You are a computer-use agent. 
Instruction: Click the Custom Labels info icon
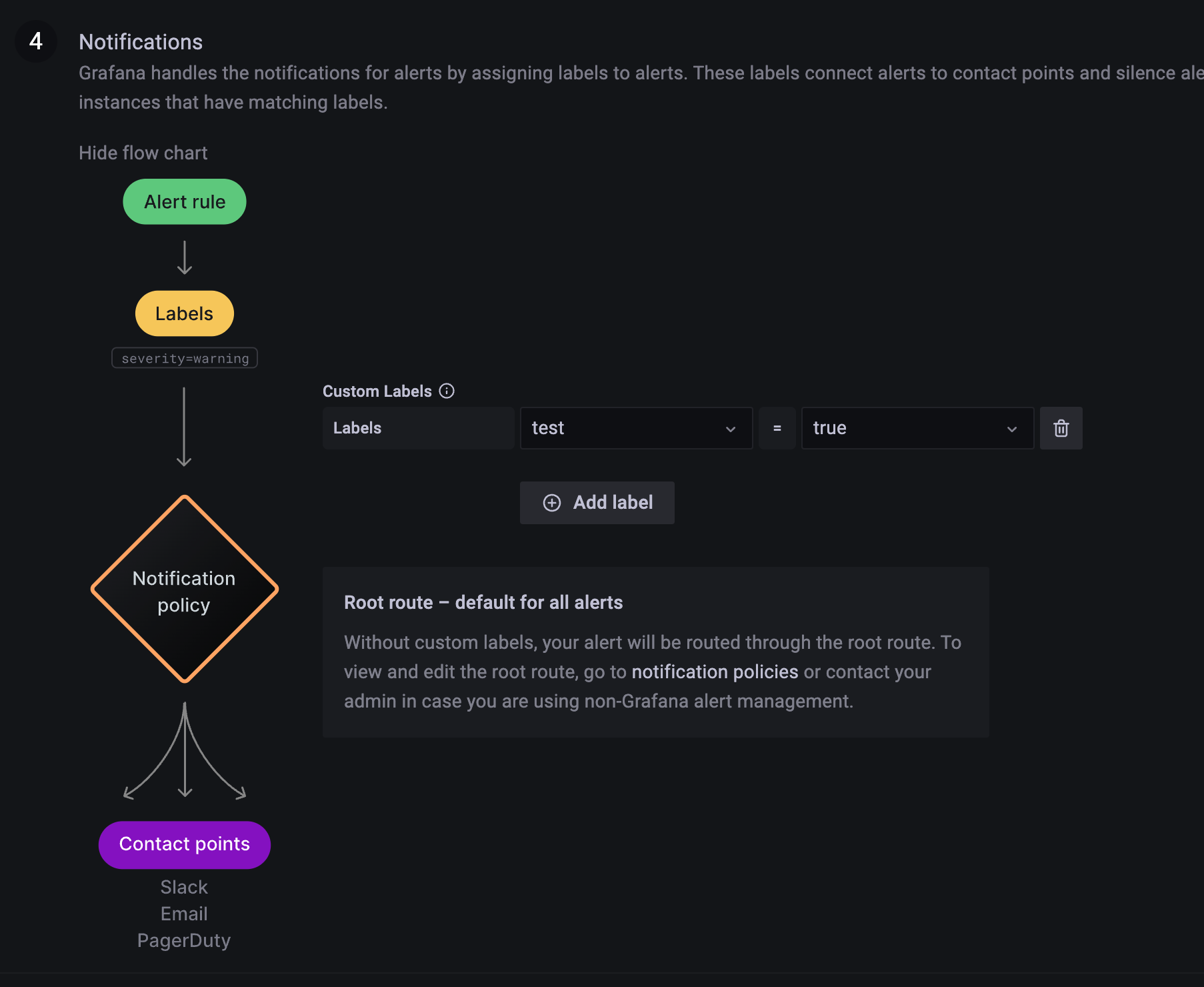pos(447,391)
